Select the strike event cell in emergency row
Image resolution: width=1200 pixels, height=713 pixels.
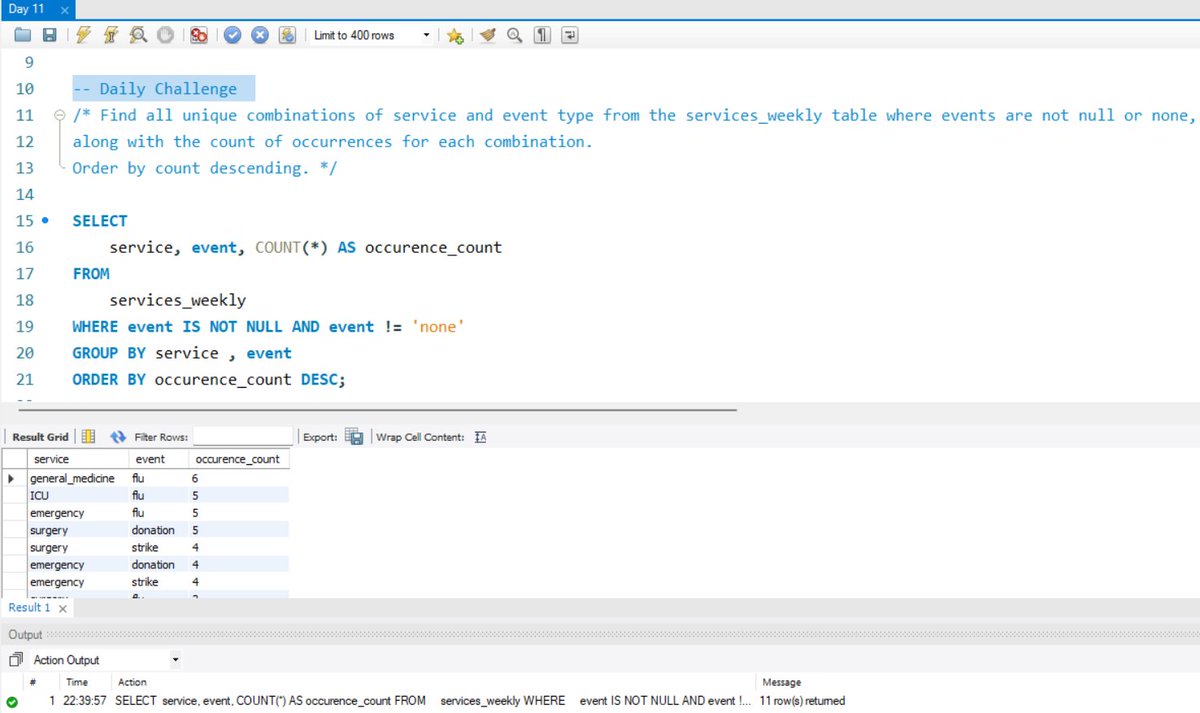158,582
